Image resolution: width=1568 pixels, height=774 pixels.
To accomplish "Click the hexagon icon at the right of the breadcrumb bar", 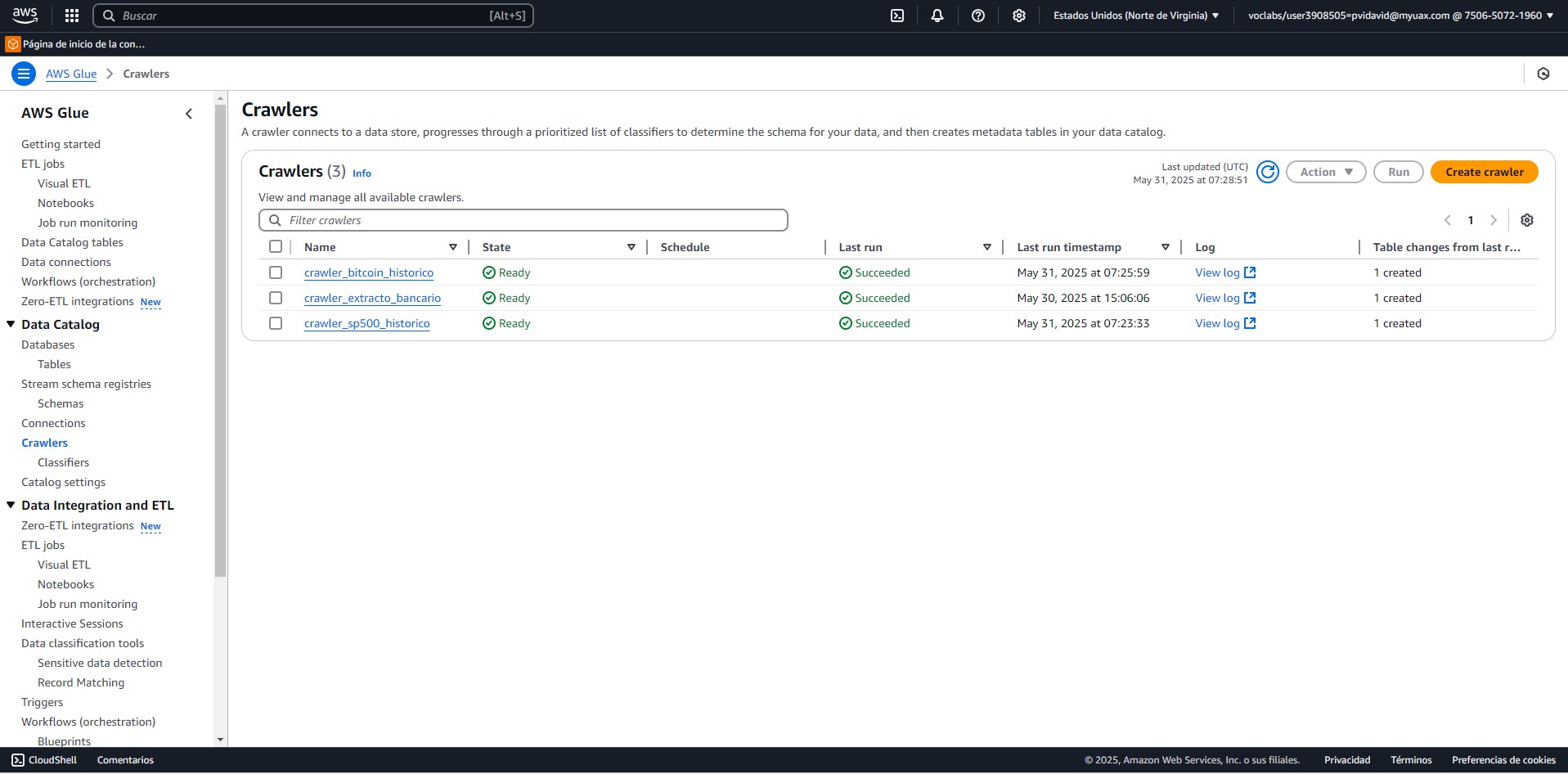I will 1543,74.
